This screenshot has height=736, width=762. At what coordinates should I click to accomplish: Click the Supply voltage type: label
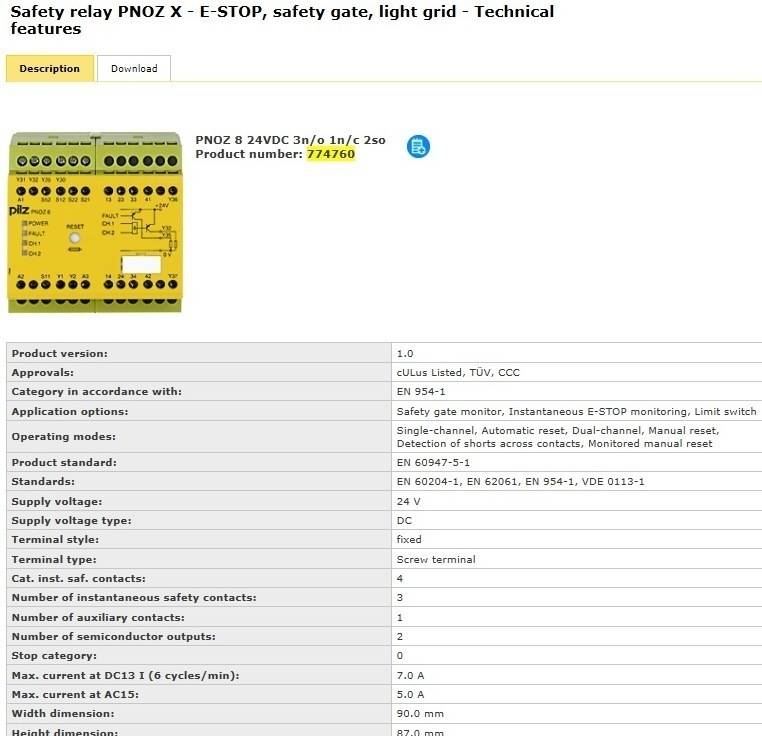71,520
